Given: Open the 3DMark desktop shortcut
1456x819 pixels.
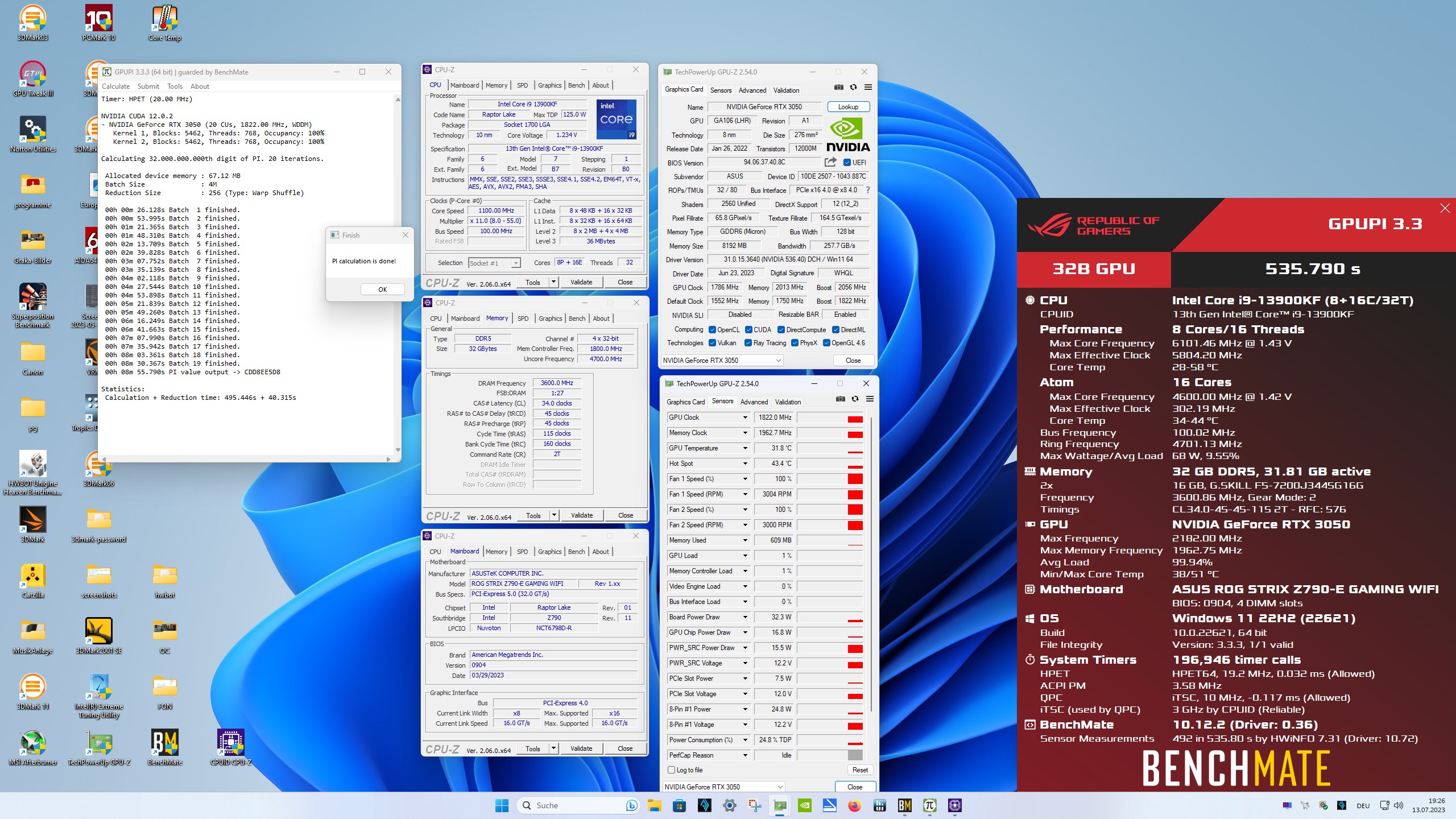Looking at the screenshot, I should coord(32,524).
